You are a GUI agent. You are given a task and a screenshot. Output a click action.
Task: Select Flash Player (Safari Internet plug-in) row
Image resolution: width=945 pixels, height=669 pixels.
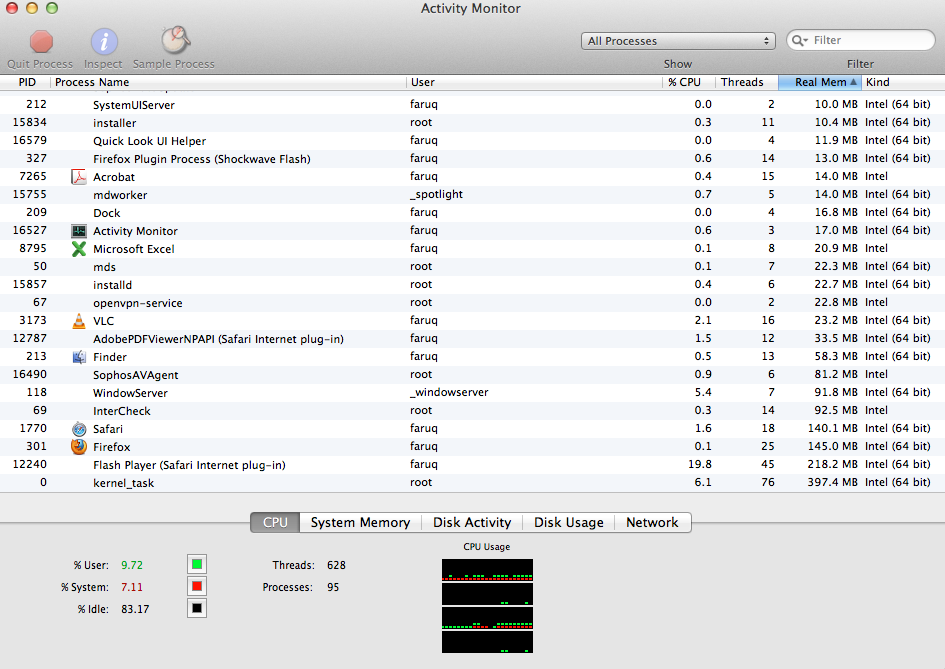(x=472, y=465)
